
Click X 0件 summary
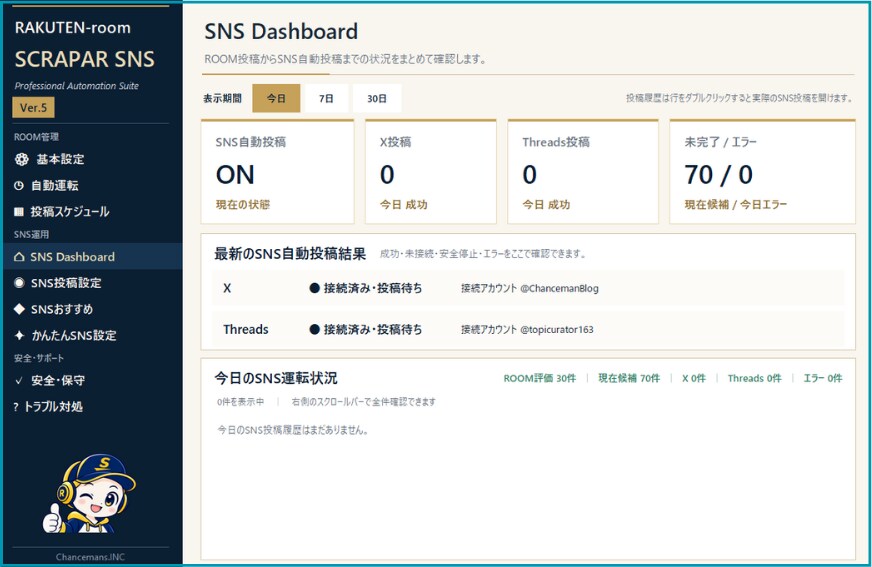[x=693, y=379]
